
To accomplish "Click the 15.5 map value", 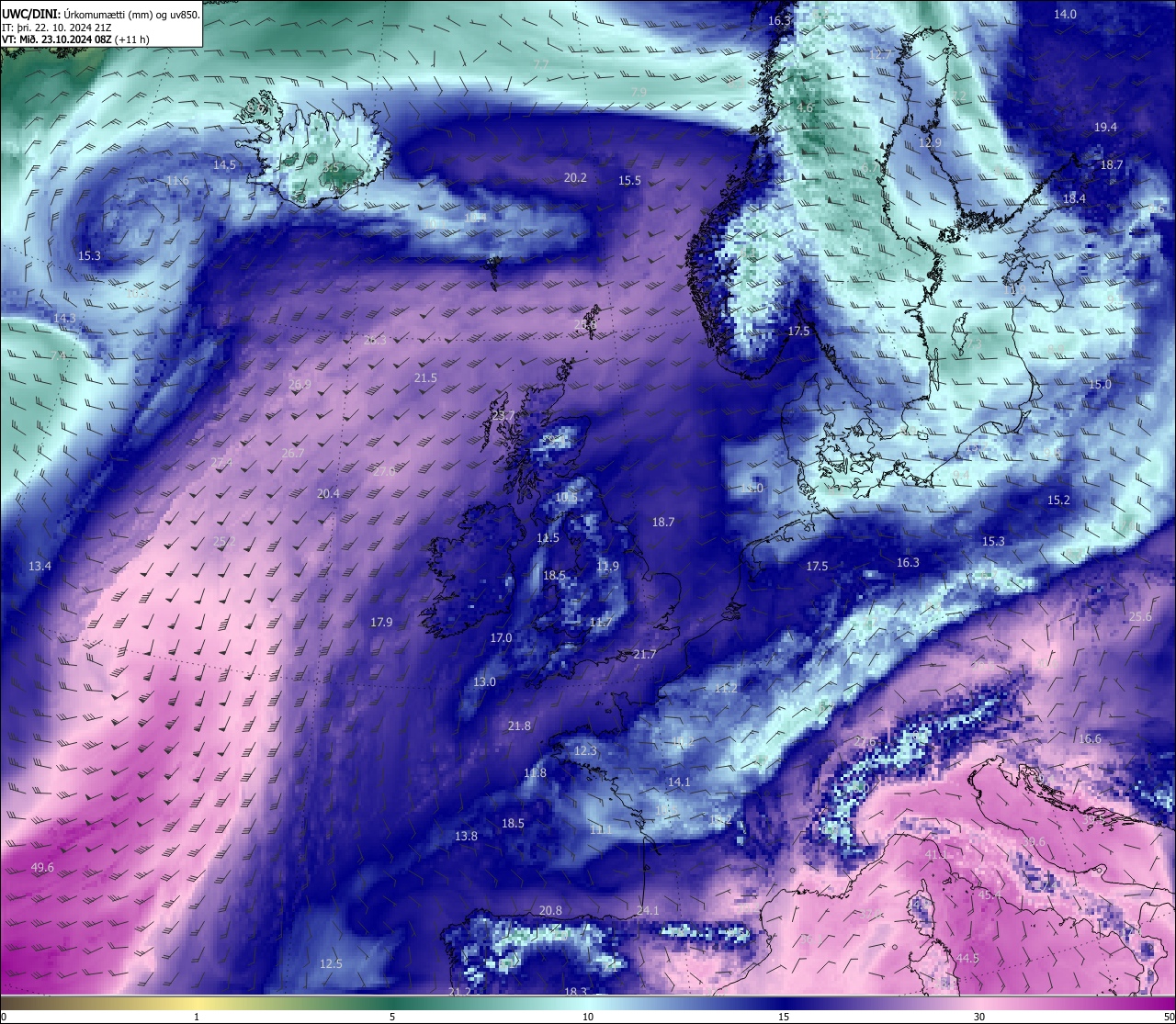I will pyautogui.click(x=629, y=181).
